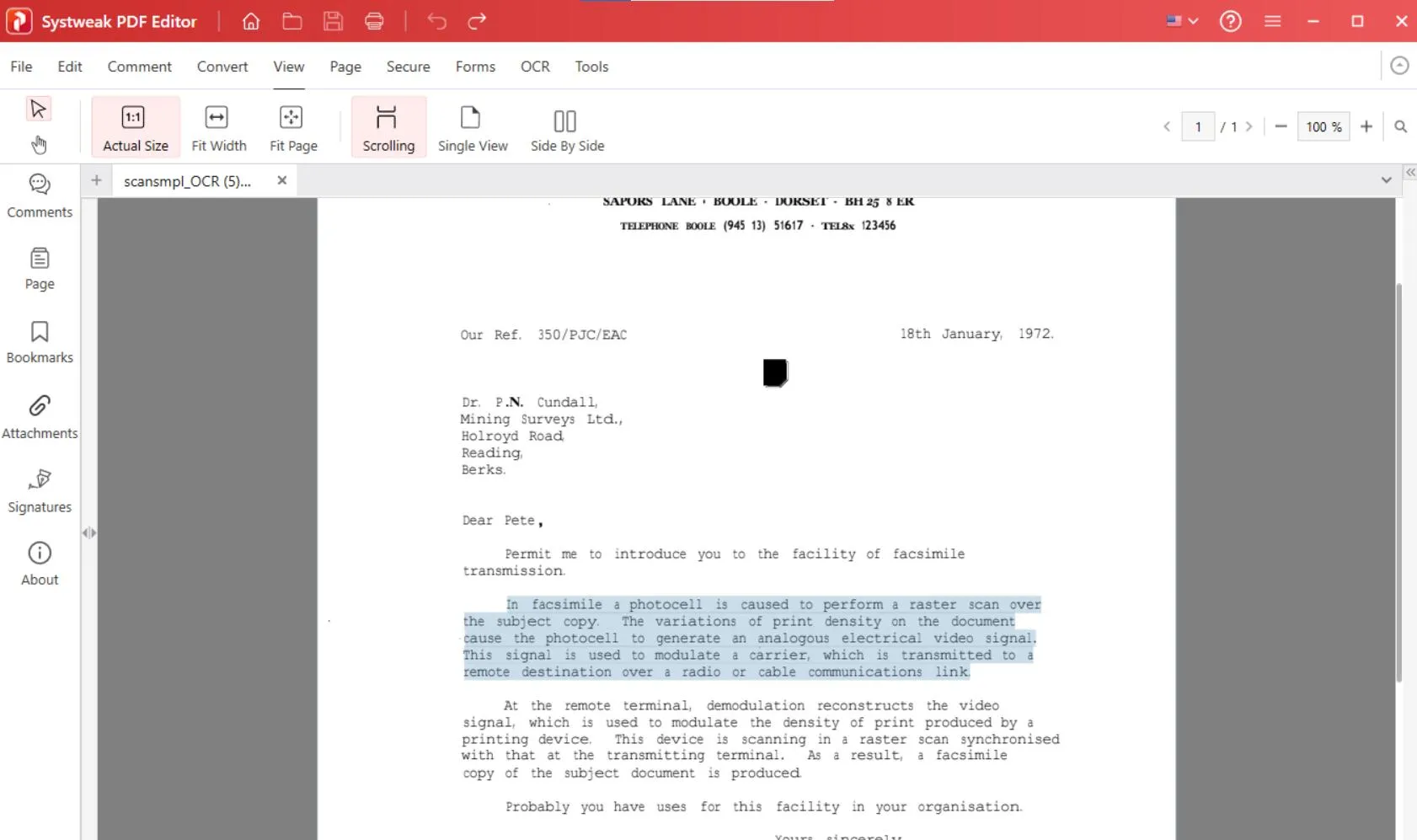The width and height of the screenshot is (1417, 840).
Task: Click the Fit Width button
Action: coord(218,128)
